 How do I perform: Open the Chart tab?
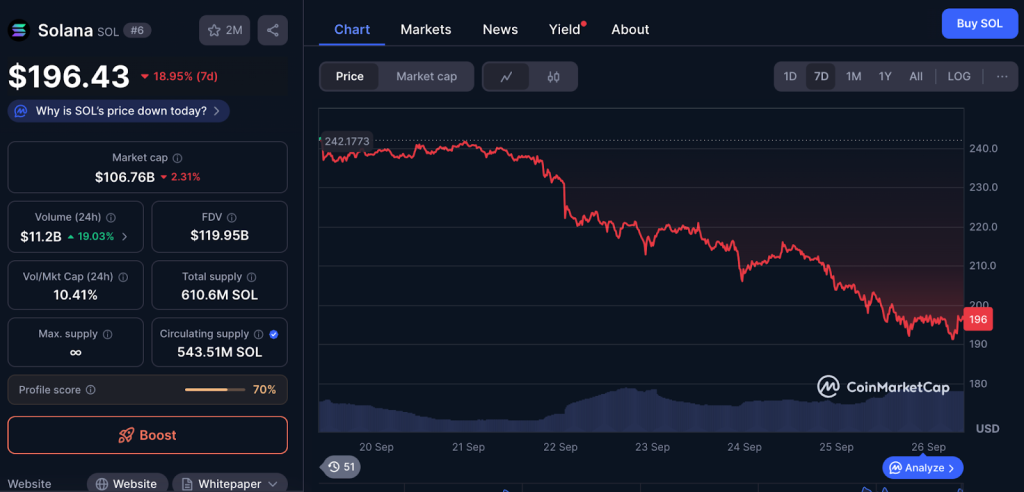pyautogui.click(x=352, y=29)
